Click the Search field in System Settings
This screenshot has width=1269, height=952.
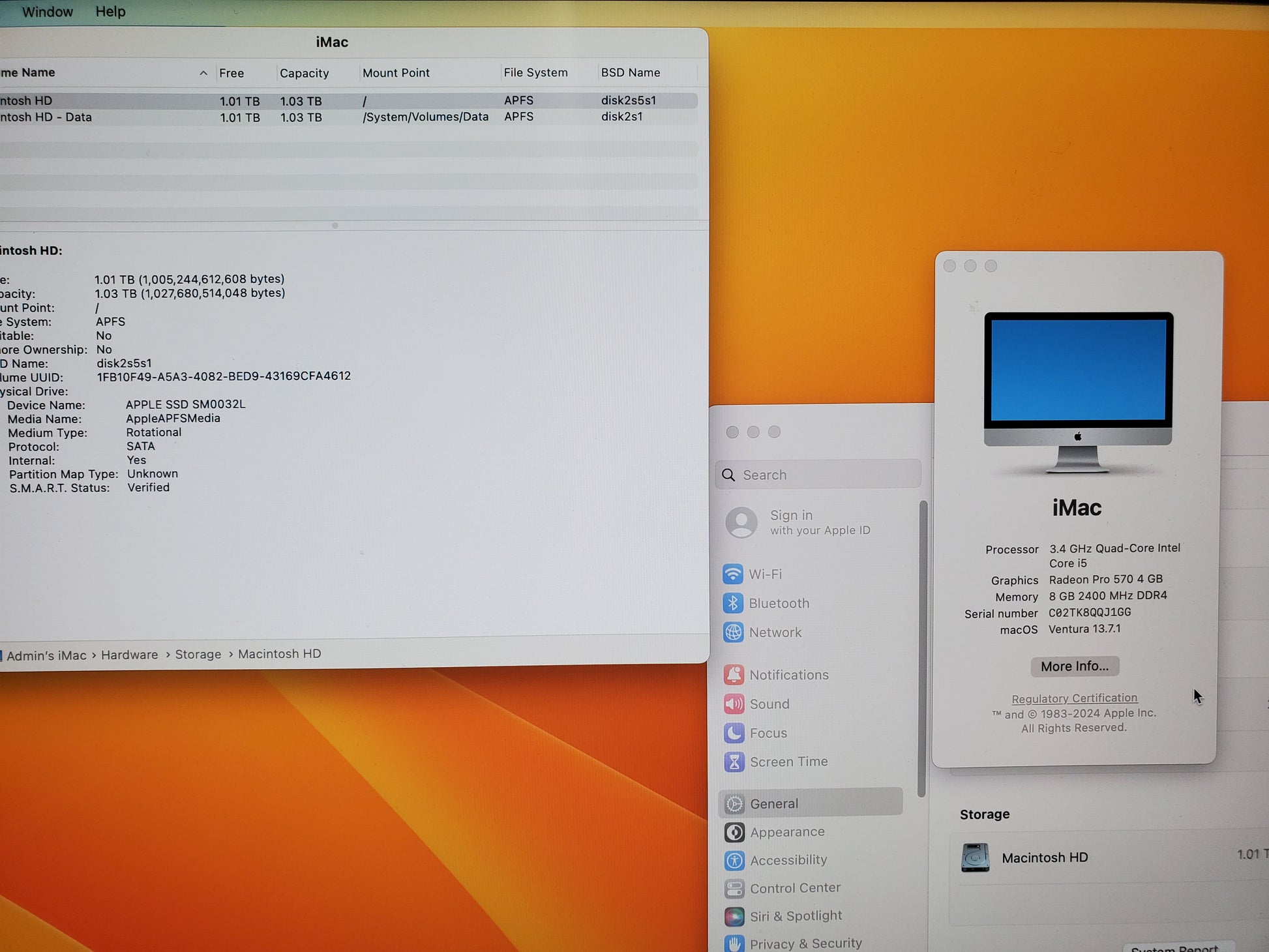(x=818, y=475)
